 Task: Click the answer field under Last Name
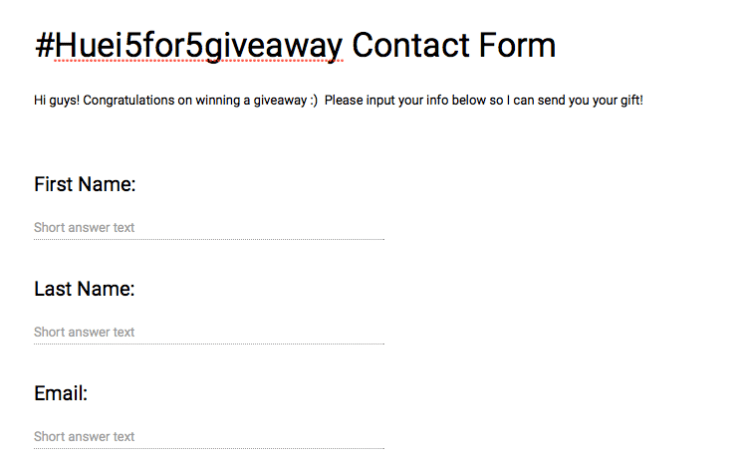pos(209,332)
